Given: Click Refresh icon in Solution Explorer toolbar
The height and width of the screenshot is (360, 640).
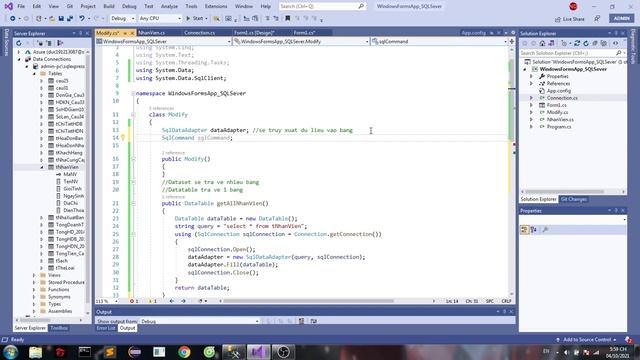Looking at the screenshot, I should pyautogui.click(x=586, y=43).
